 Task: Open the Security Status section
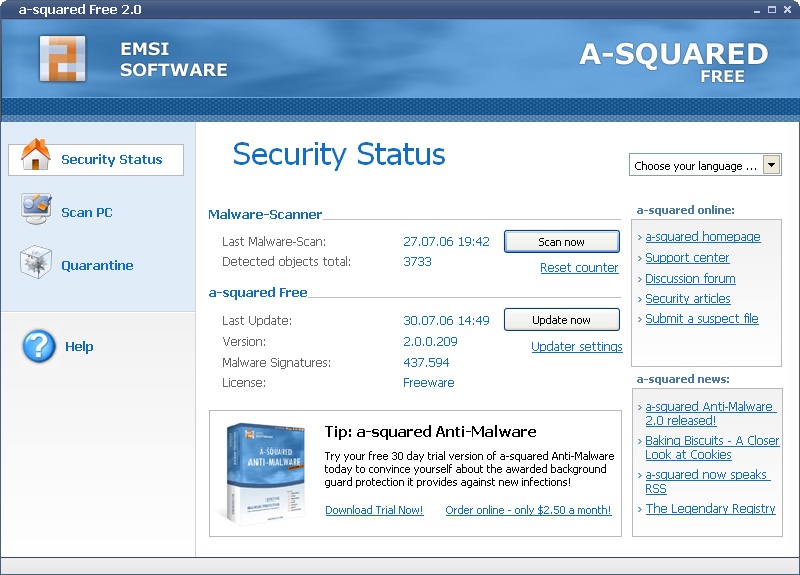pyautogui.click(x=96, y=160)
